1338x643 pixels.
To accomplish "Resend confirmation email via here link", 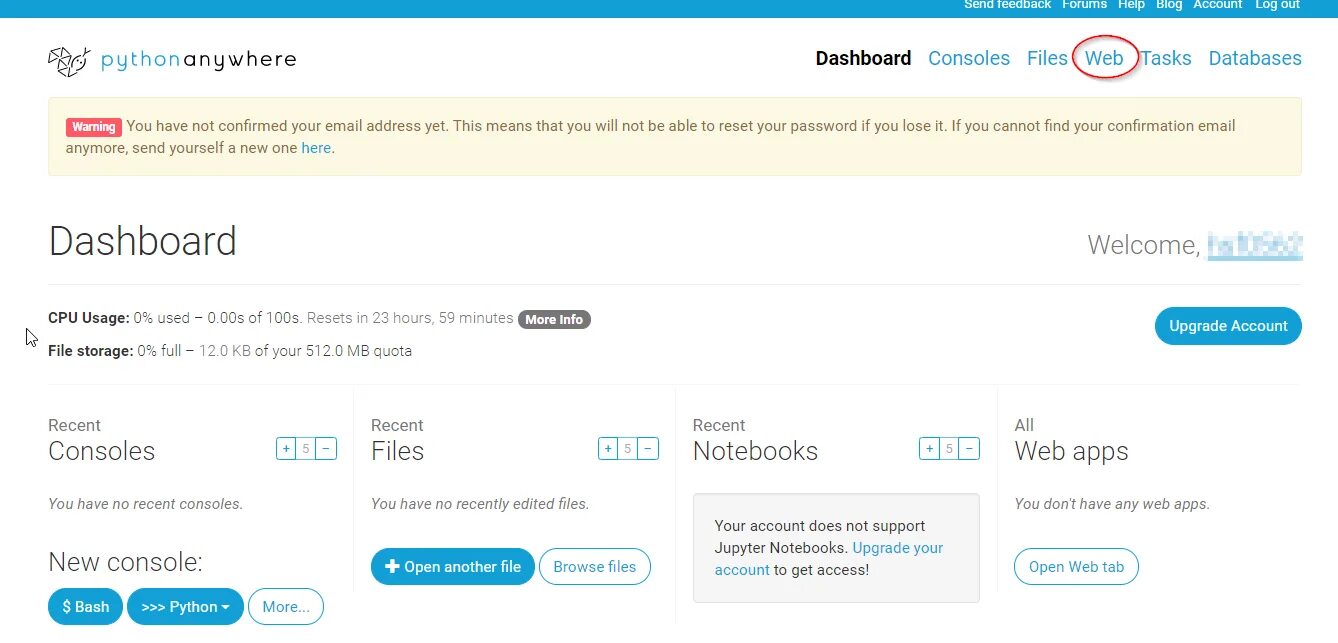I will point(316,148).
